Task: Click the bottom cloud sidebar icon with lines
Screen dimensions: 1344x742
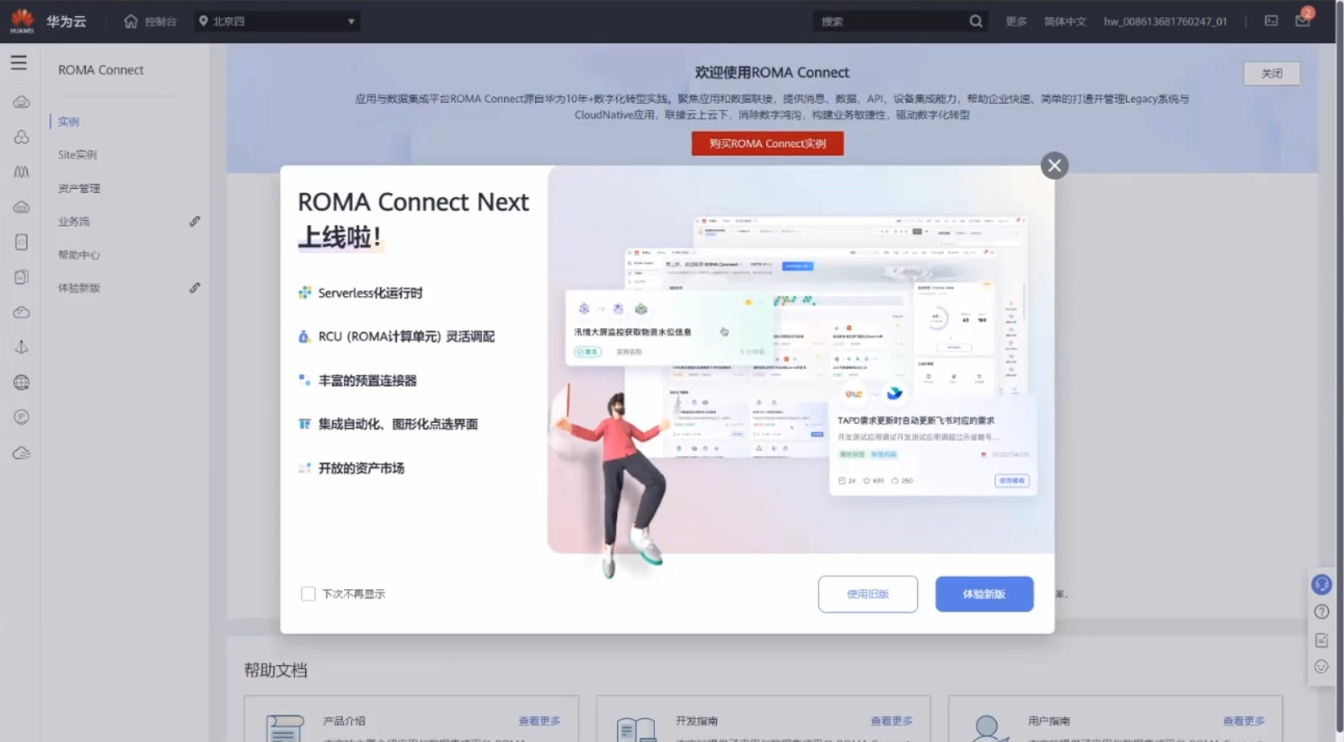Action: tap(21, 453)
